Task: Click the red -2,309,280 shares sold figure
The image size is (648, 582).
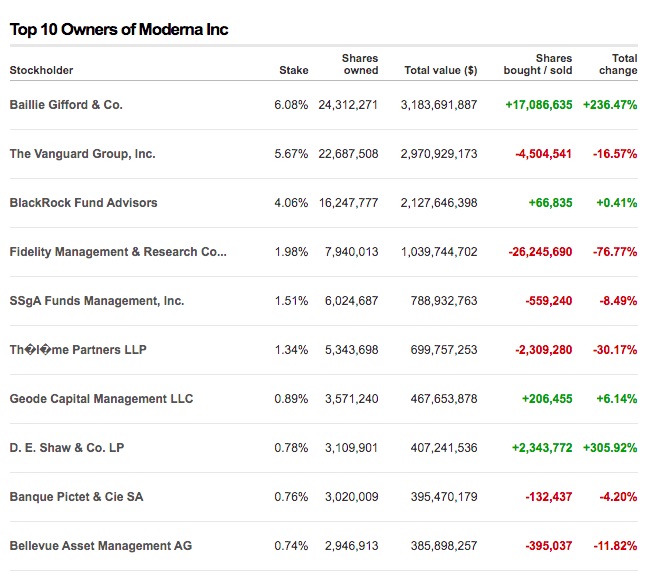Action: tap(543, 350)
